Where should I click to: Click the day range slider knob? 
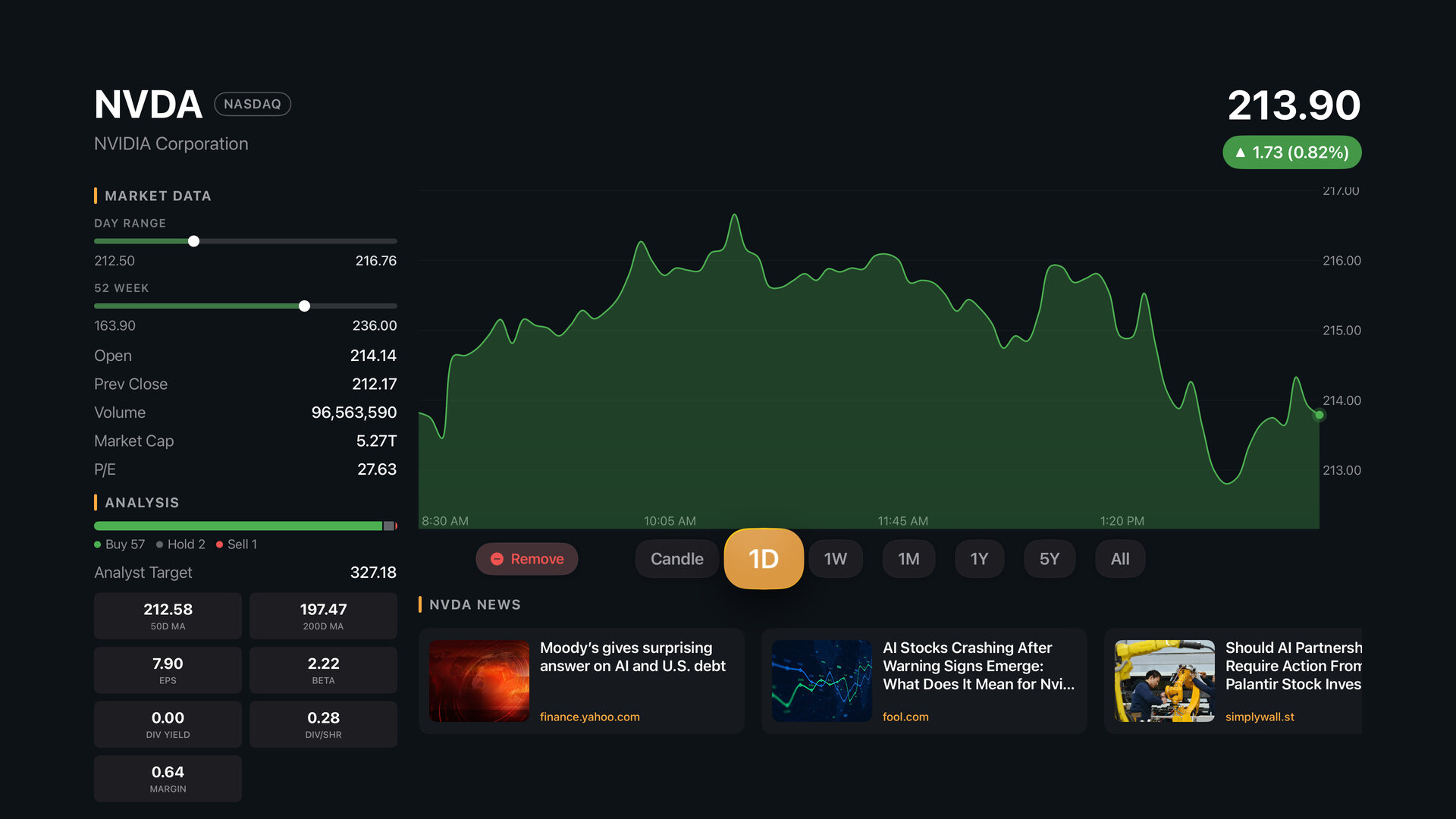193,241
